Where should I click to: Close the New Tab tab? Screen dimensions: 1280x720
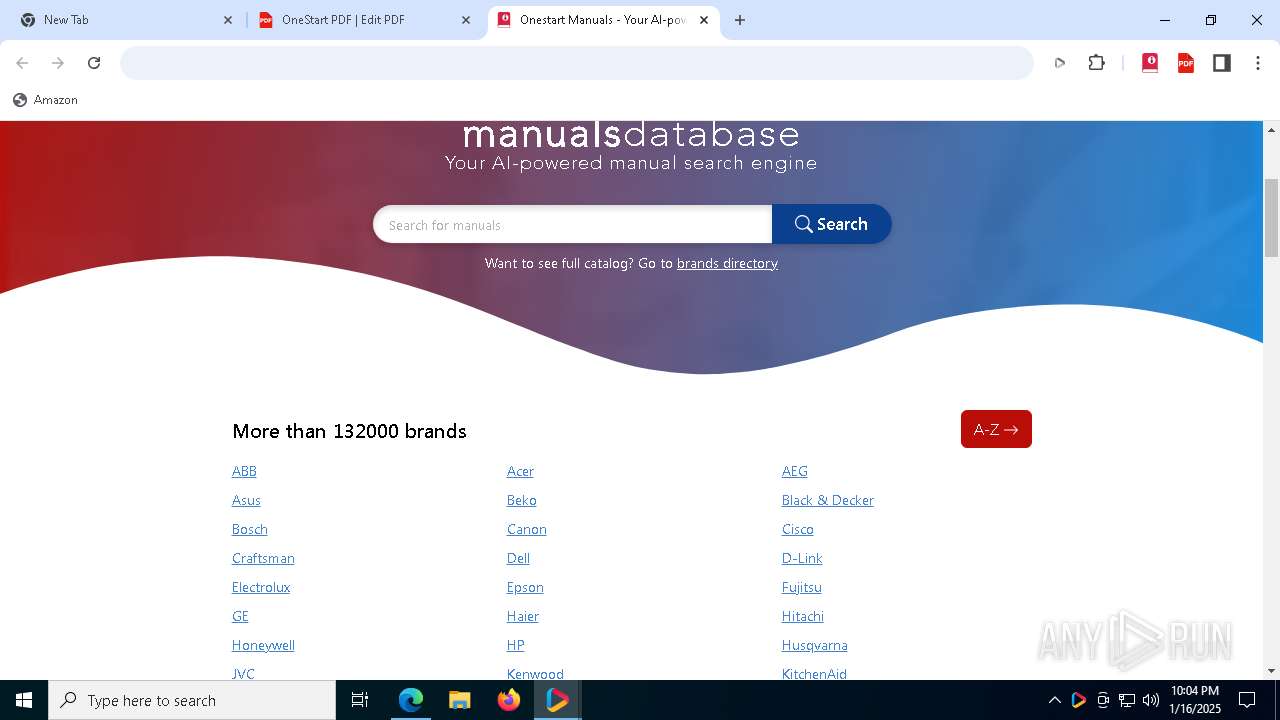(x=228, y=20)
